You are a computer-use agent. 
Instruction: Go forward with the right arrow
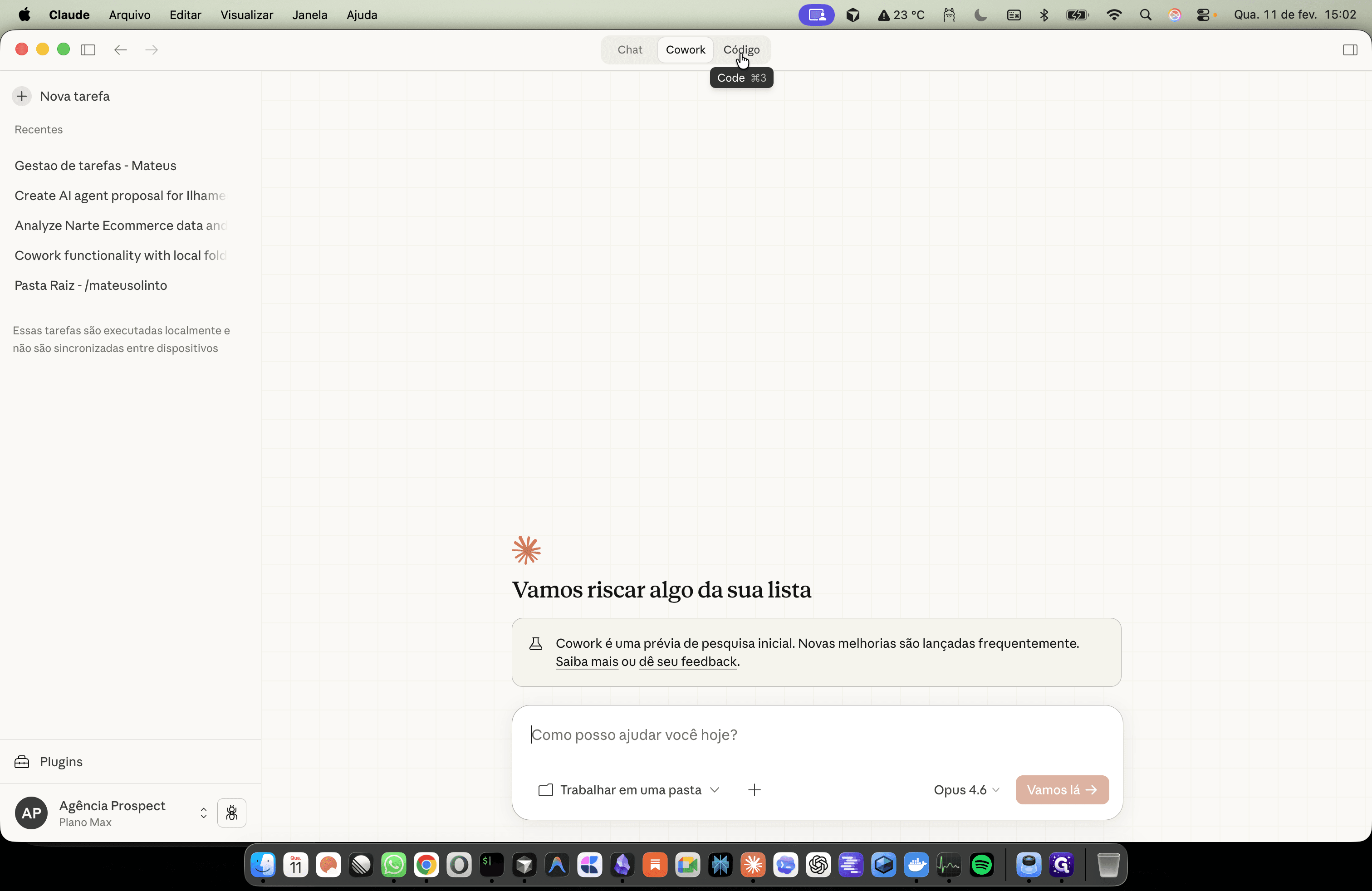[x=152, y=49]
